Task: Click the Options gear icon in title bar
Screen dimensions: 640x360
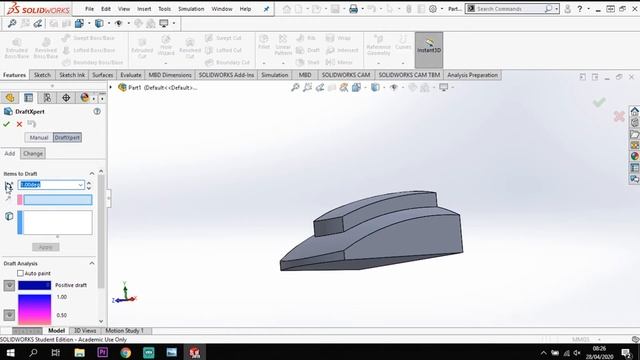Action: (433, 9)
